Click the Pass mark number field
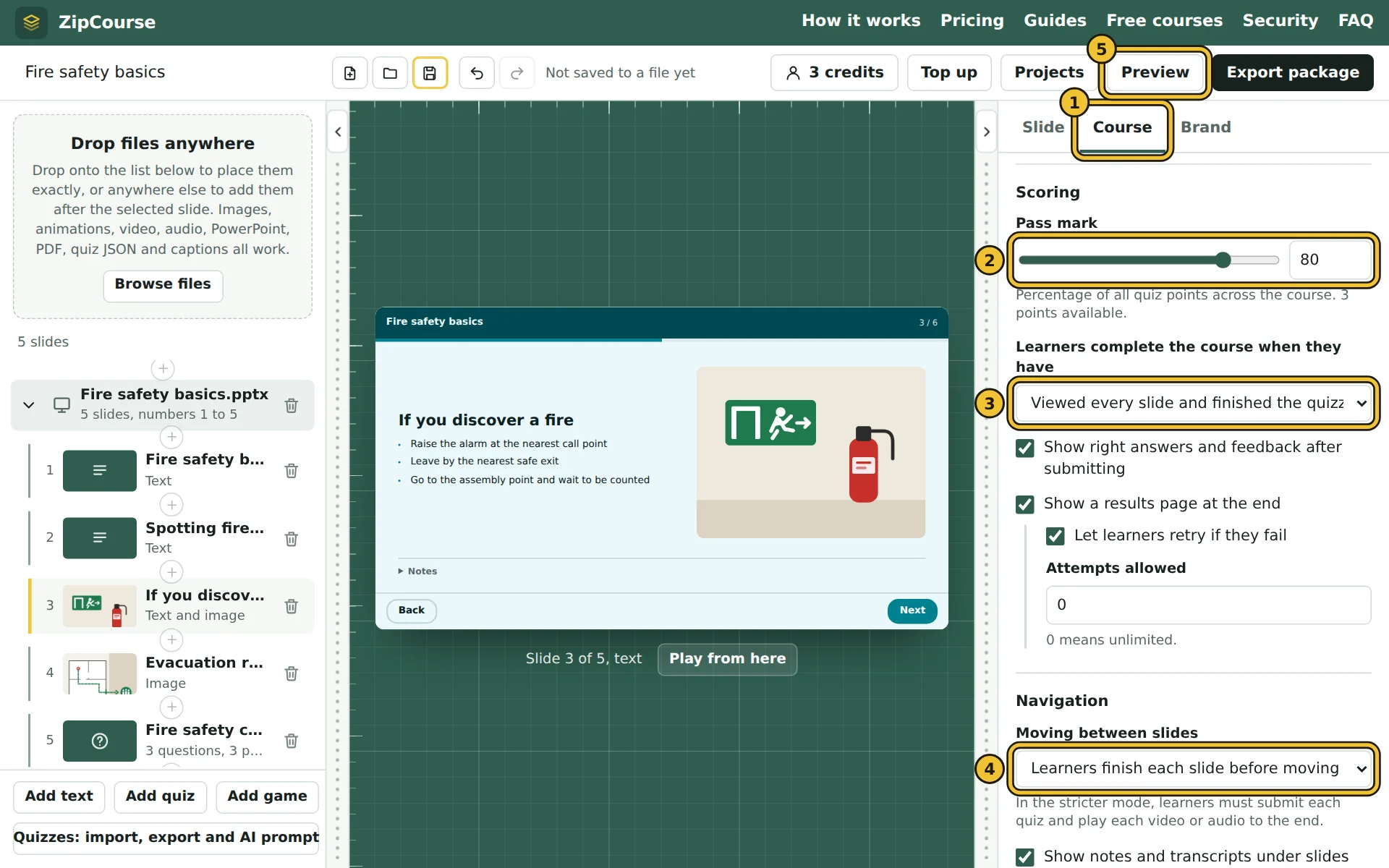The width and height of the screenshot is (1389, 868). [1330, 260]
